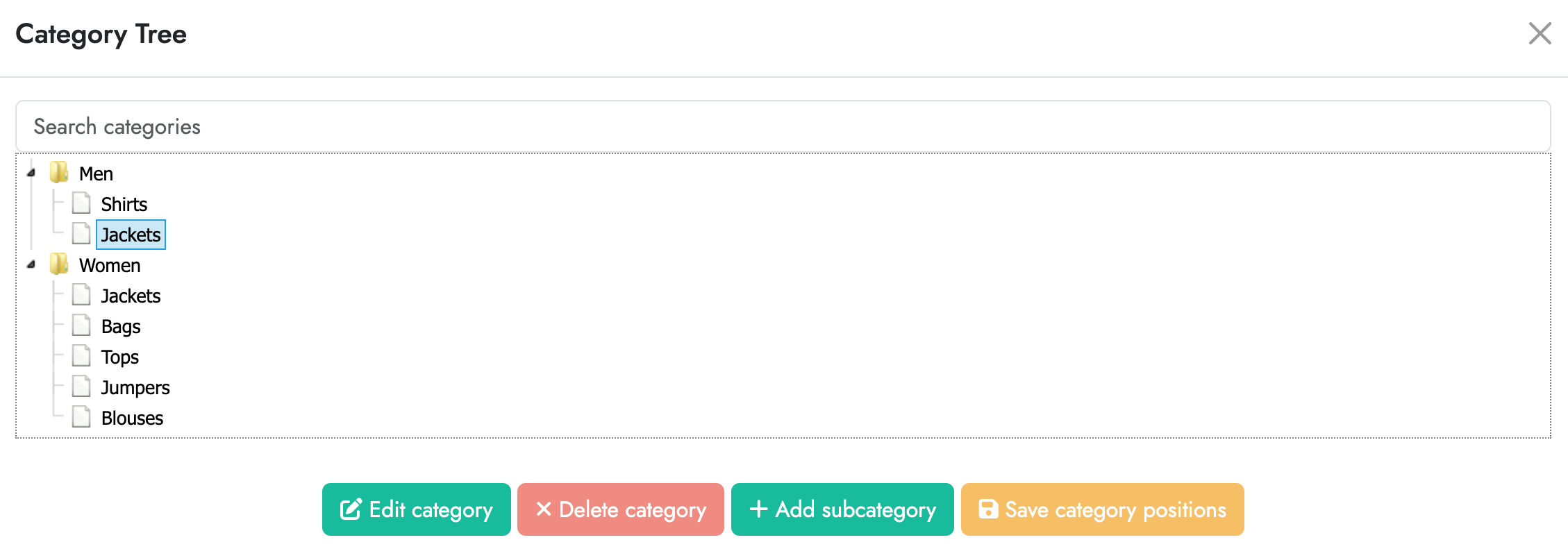The height and width of the screenshot is (558, 1568).
Task: Click the Save category positions button
Action: point(1101,509)
